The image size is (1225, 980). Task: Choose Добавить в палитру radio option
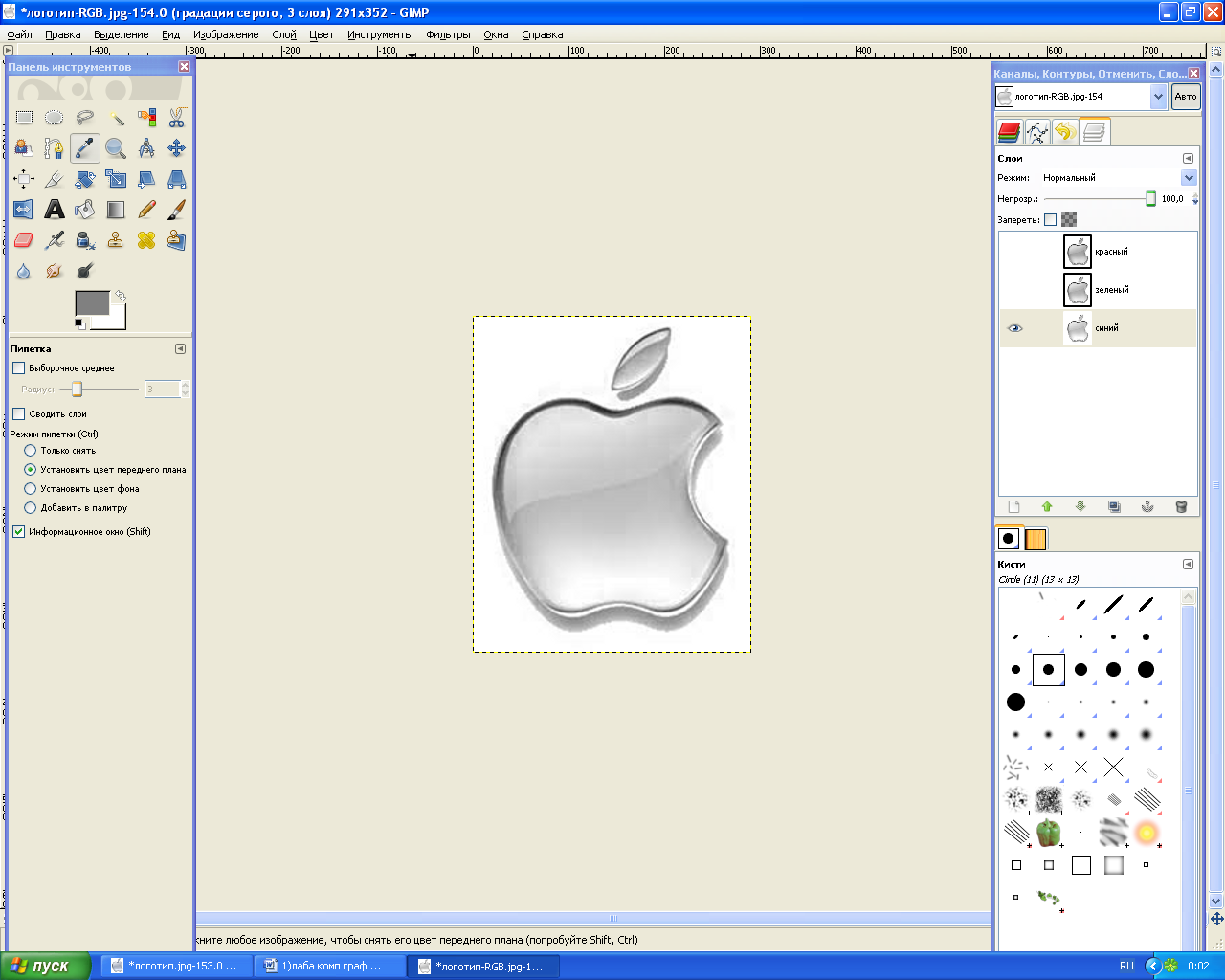pos(30,507)
